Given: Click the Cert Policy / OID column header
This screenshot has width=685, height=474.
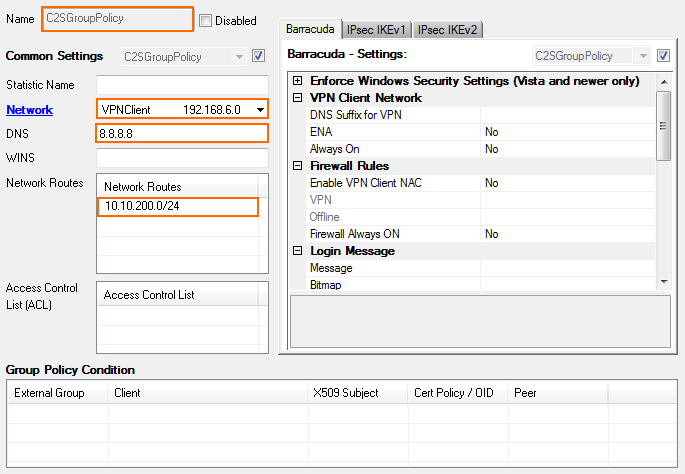Looking at the screenshot, I should [458, 393].
